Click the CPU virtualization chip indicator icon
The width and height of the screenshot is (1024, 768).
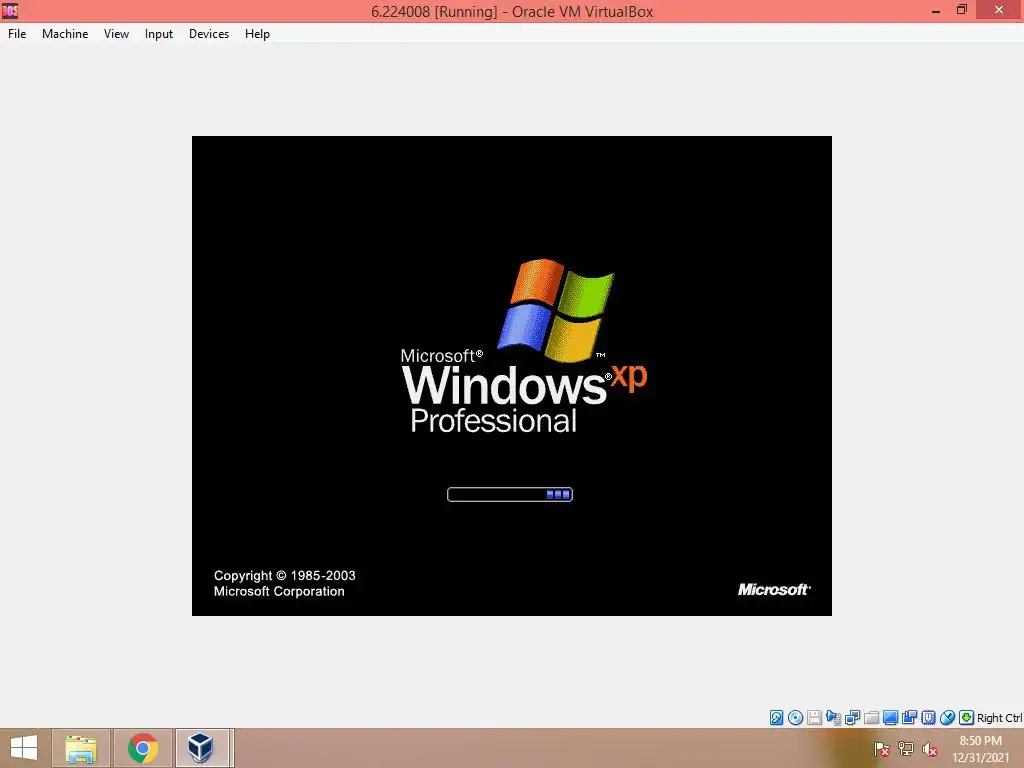pyautogui.click(x=928, y=718)
